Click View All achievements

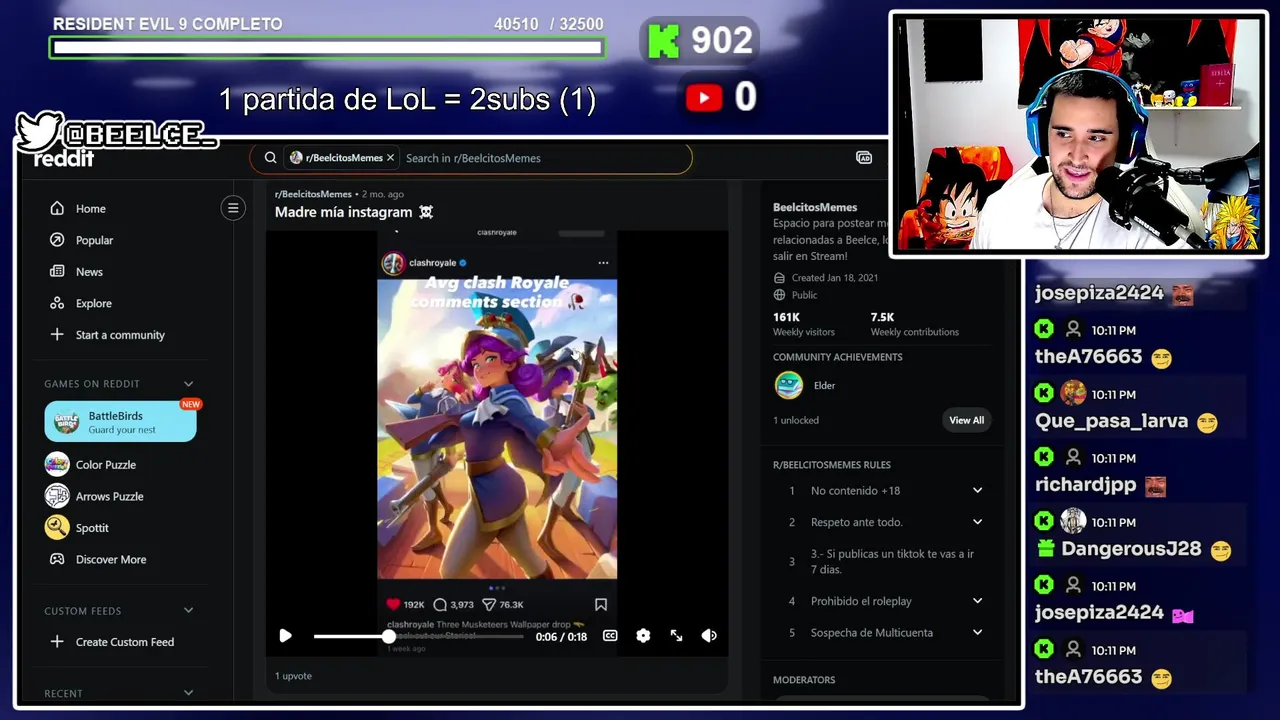(966, 420)
